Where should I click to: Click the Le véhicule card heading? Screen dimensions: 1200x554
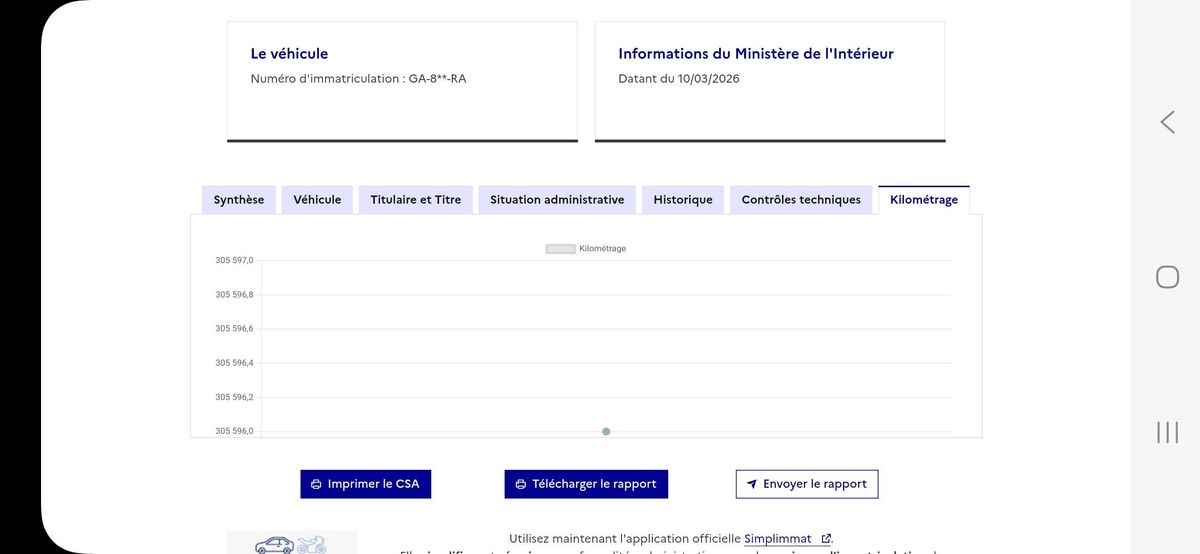pos(289,54)
